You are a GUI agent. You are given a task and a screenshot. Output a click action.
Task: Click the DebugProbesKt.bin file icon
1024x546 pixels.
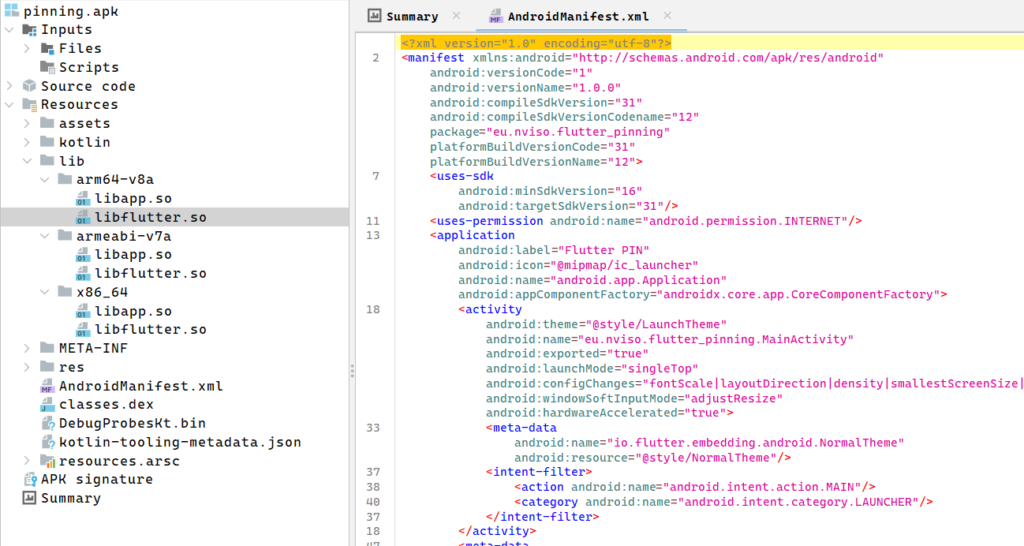pos(46,424)
